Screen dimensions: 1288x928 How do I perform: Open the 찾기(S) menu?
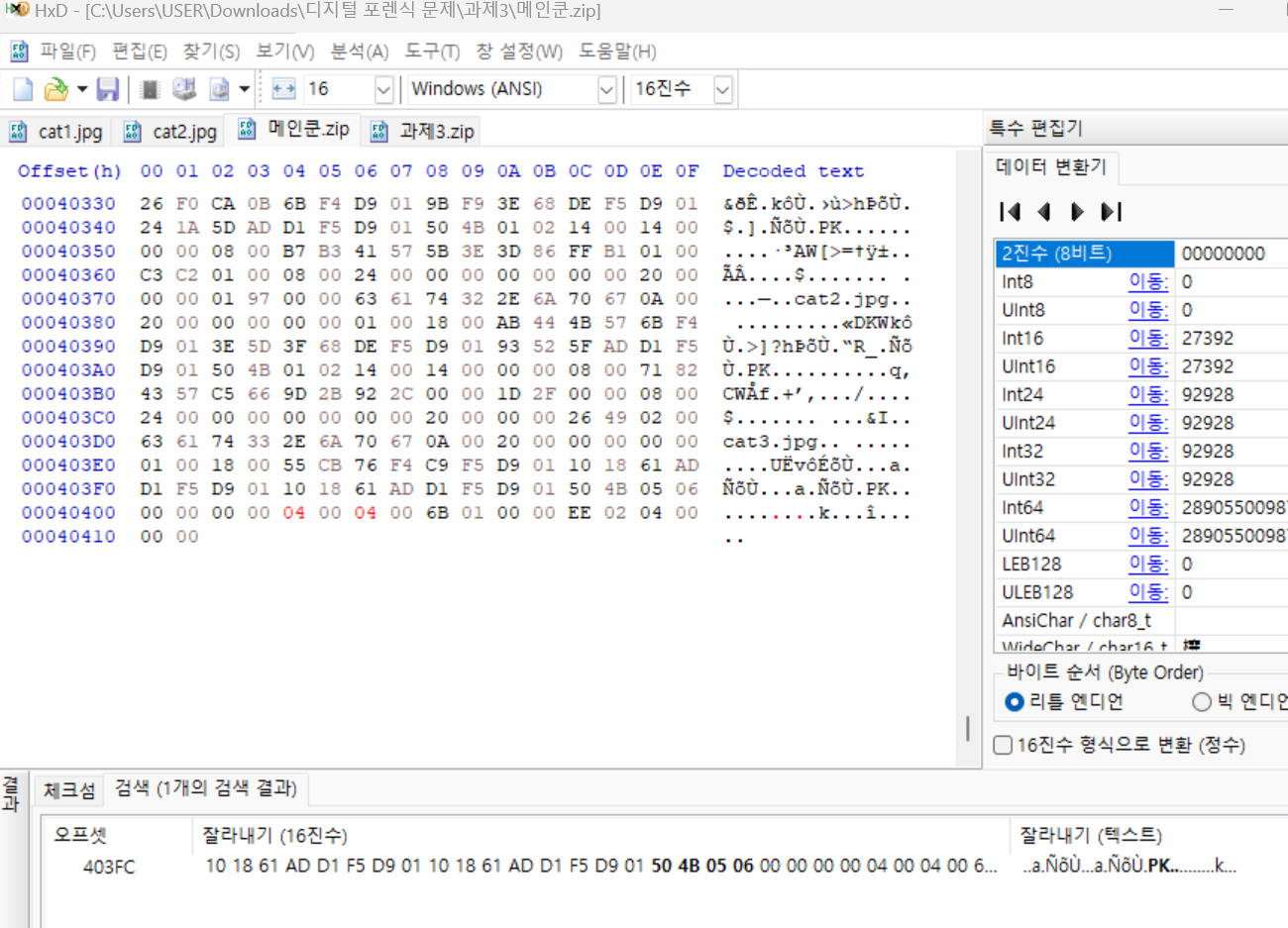(211, 52)
